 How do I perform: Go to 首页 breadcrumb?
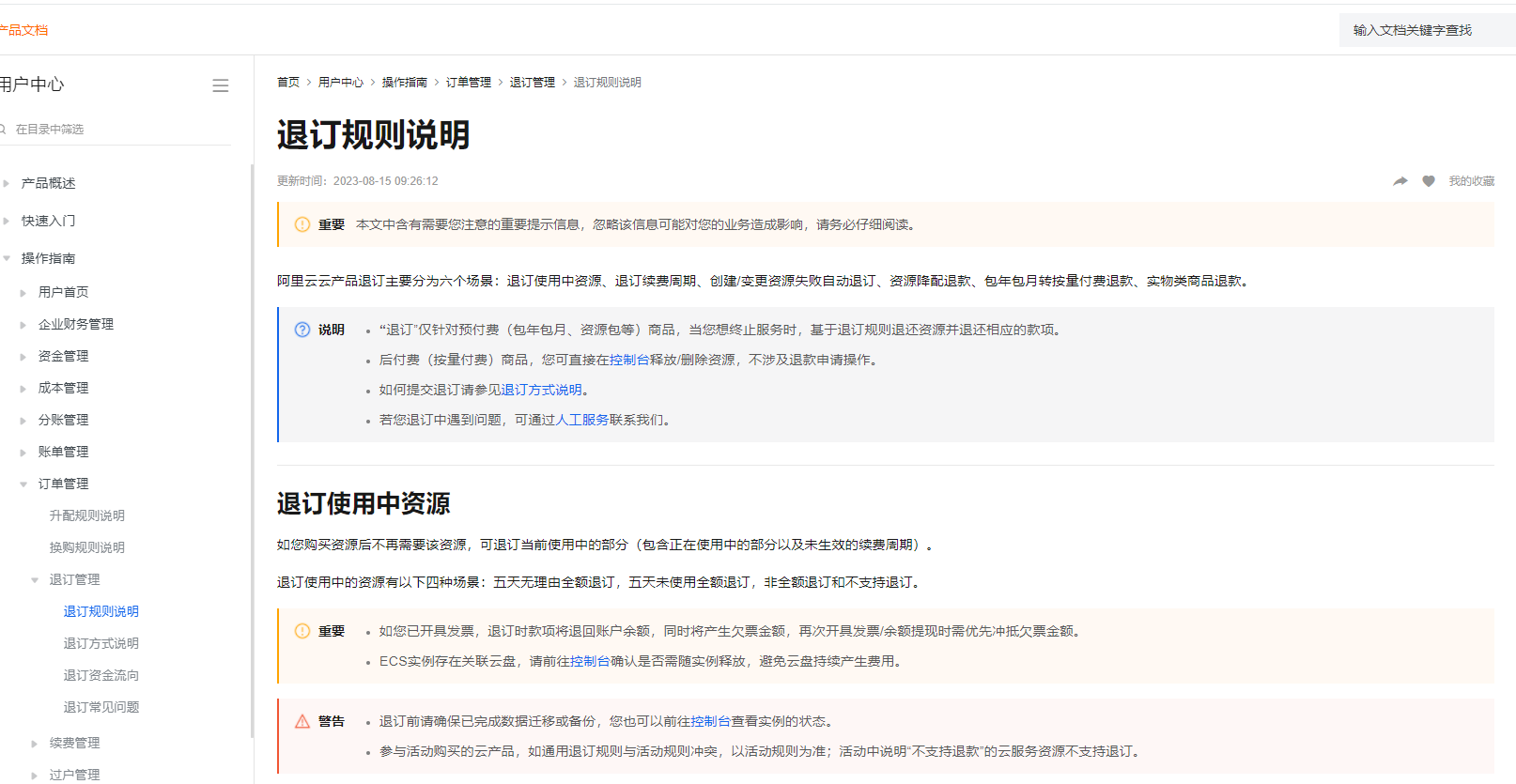point(288,83)
